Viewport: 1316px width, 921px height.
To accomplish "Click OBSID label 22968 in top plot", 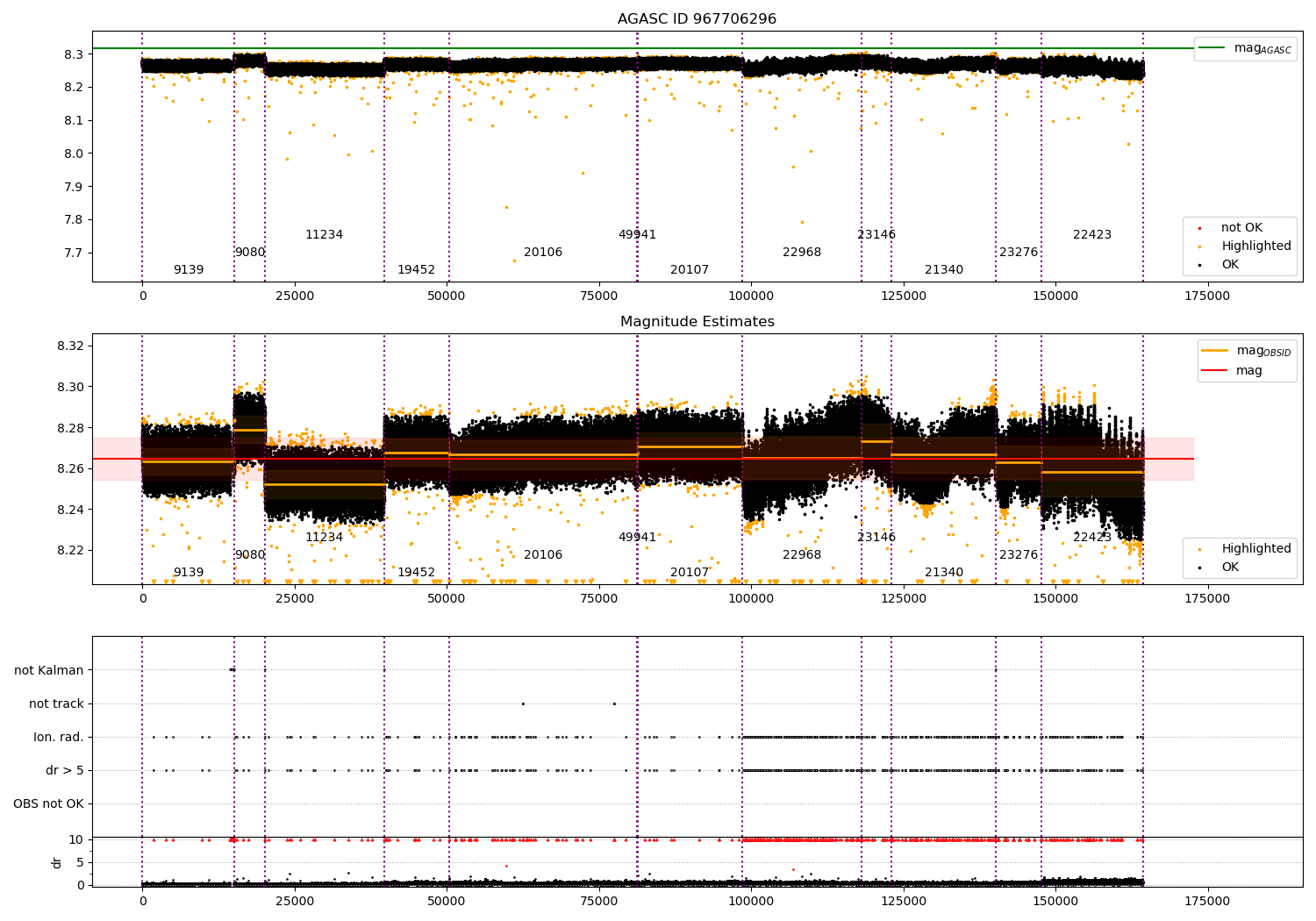I will [802, 253].
